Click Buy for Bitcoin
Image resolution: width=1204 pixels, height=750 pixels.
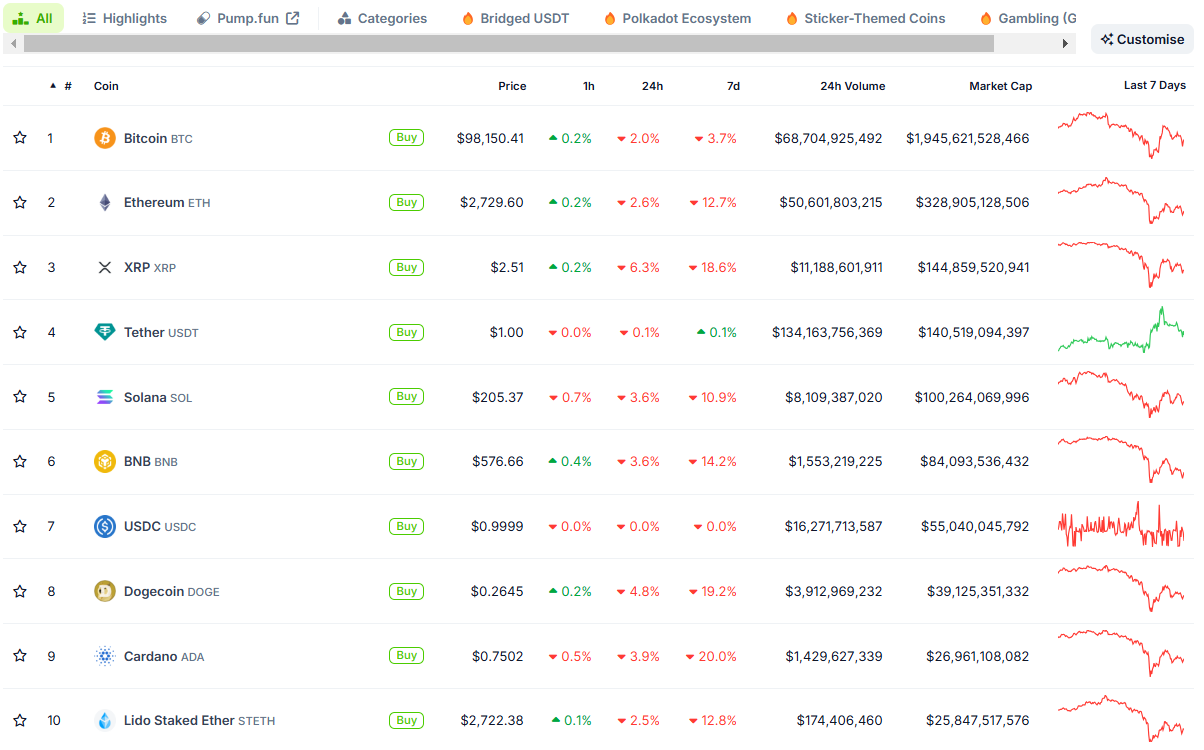point(406,138)
